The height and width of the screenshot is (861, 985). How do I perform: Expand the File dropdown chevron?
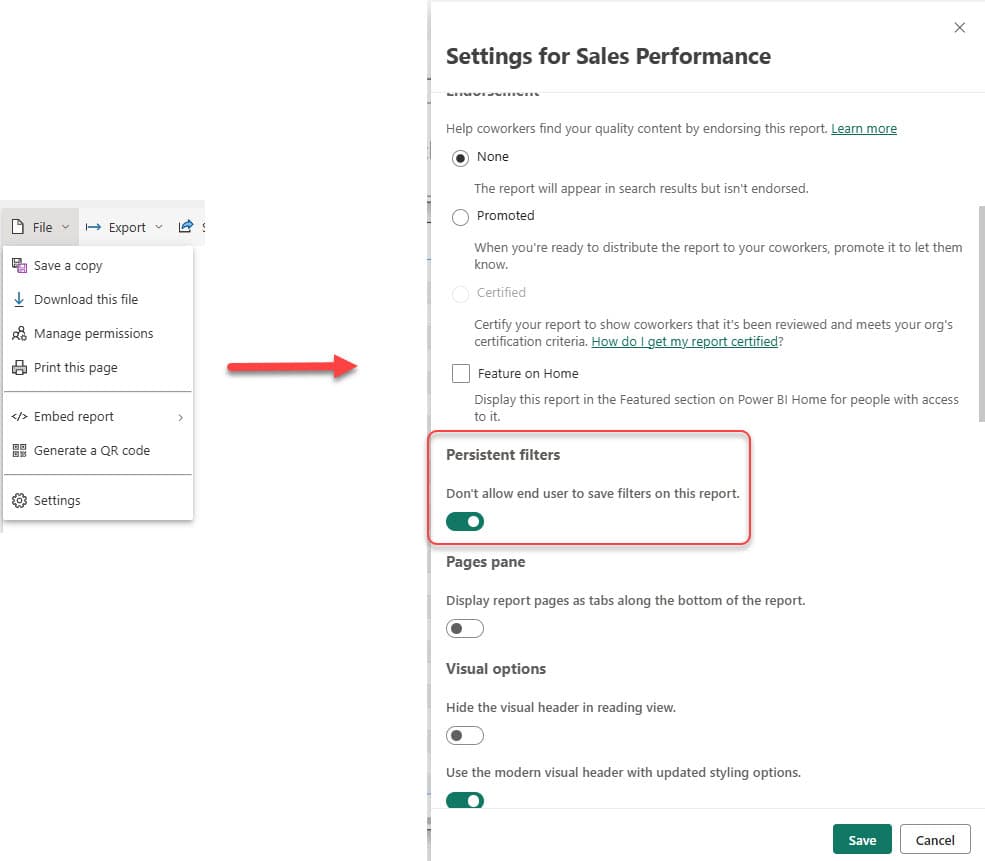coord(65,227)
